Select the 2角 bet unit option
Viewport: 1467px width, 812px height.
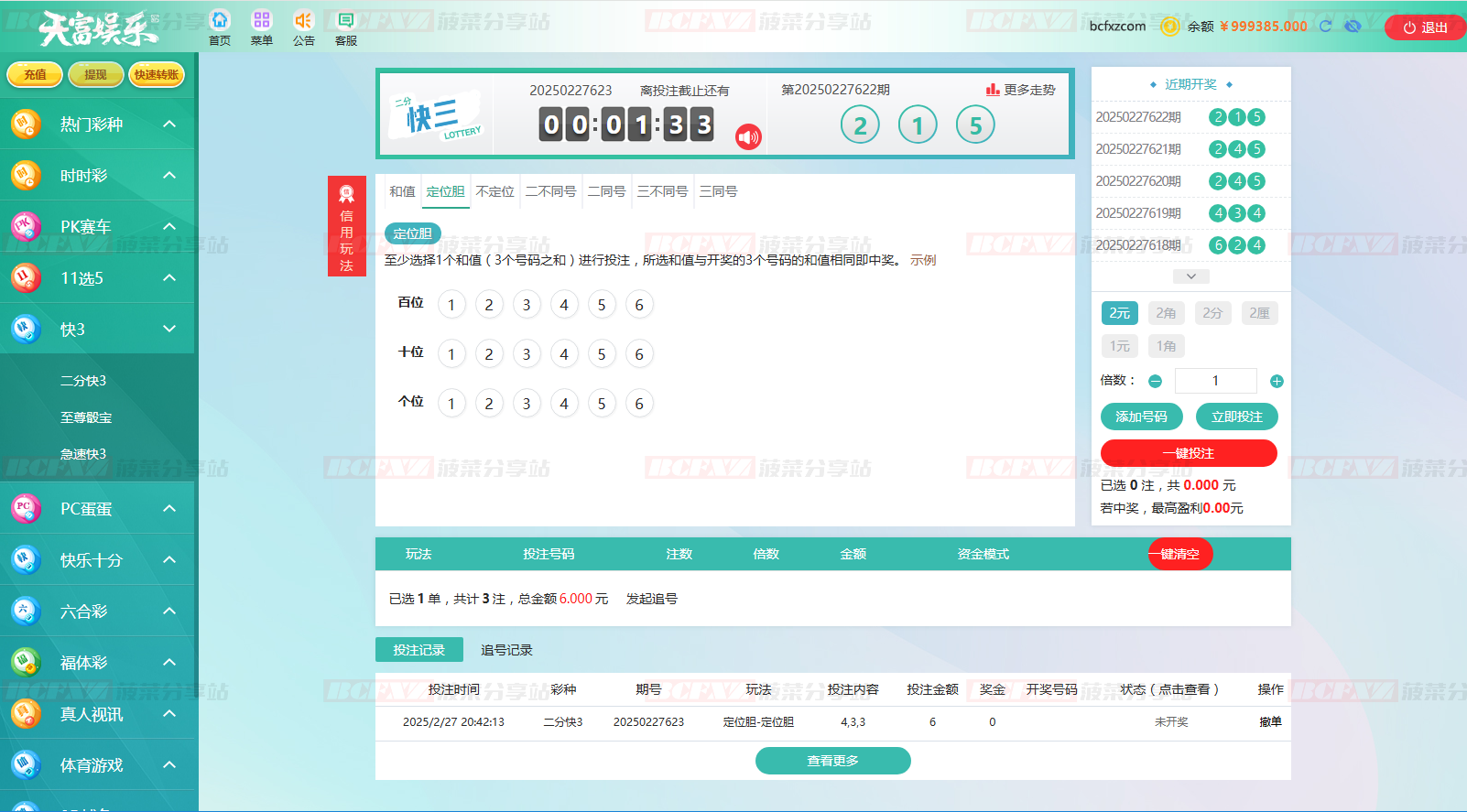pos(1166,313)
